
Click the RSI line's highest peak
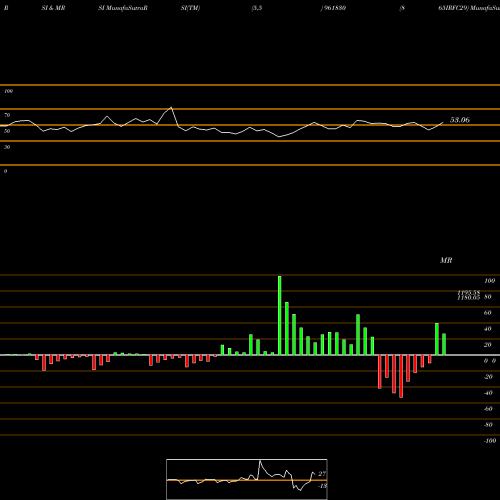171,107
